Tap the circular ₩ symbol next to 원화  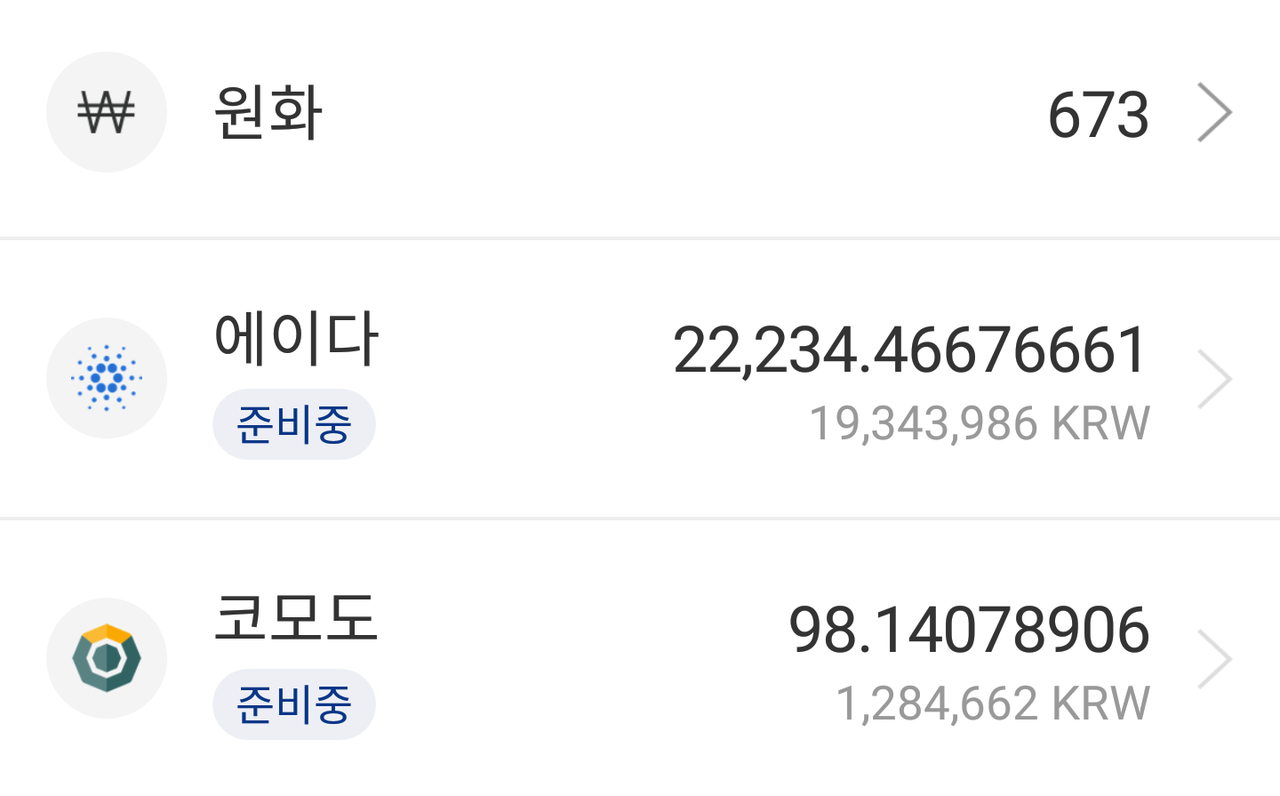pyautogui.click(x=107, y=112)
